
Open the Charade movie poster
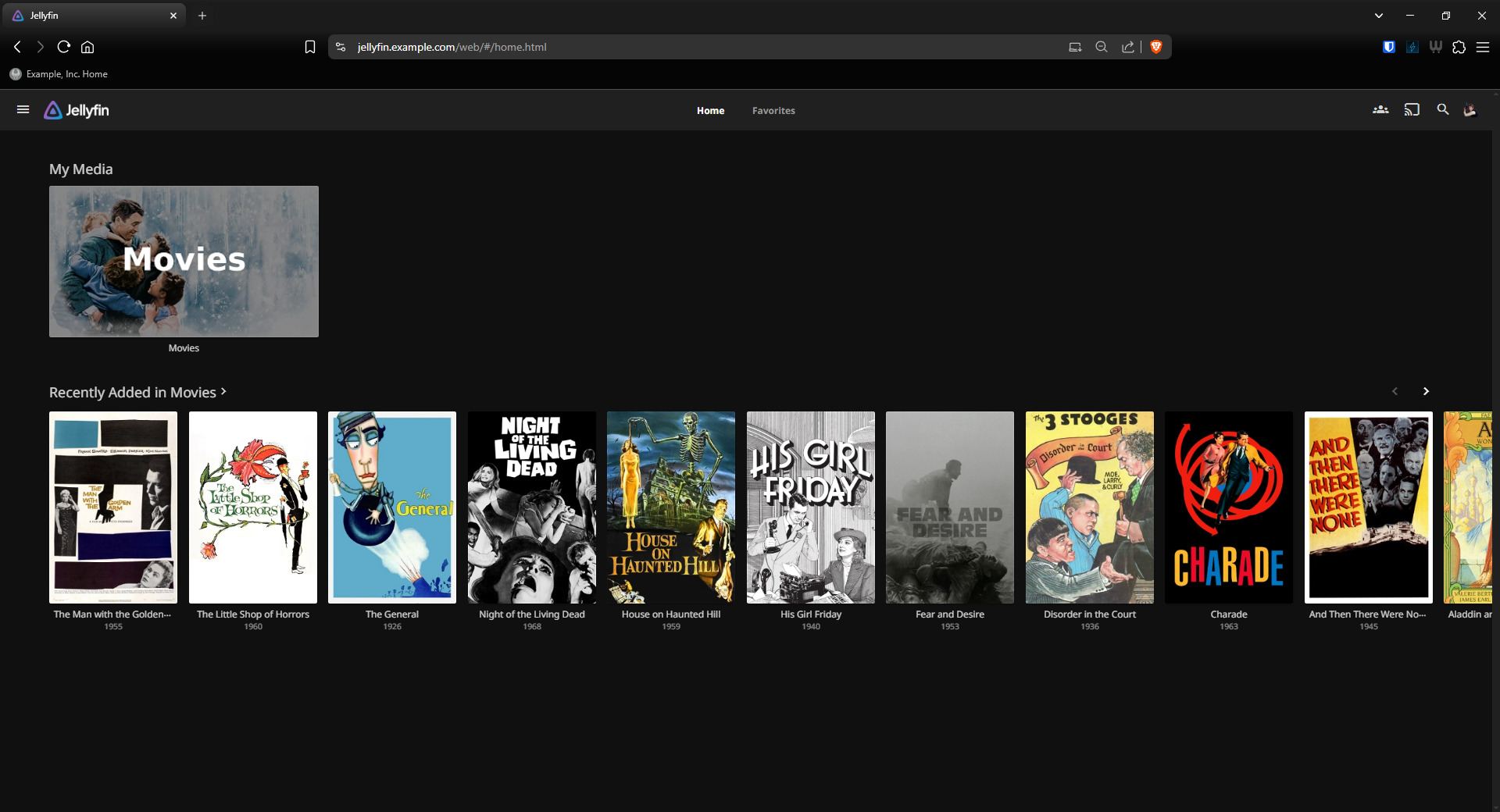point(1228,507)
